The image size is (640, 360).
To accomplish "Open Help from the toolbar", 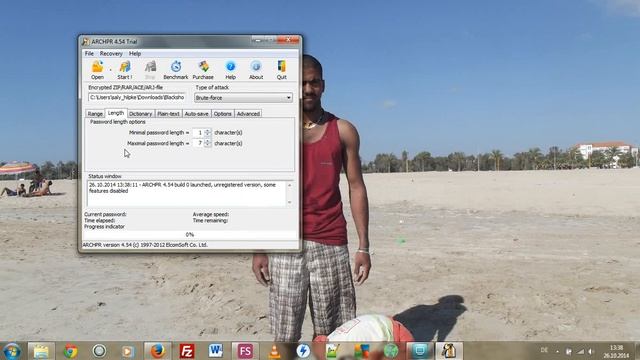I will [231, 70].
